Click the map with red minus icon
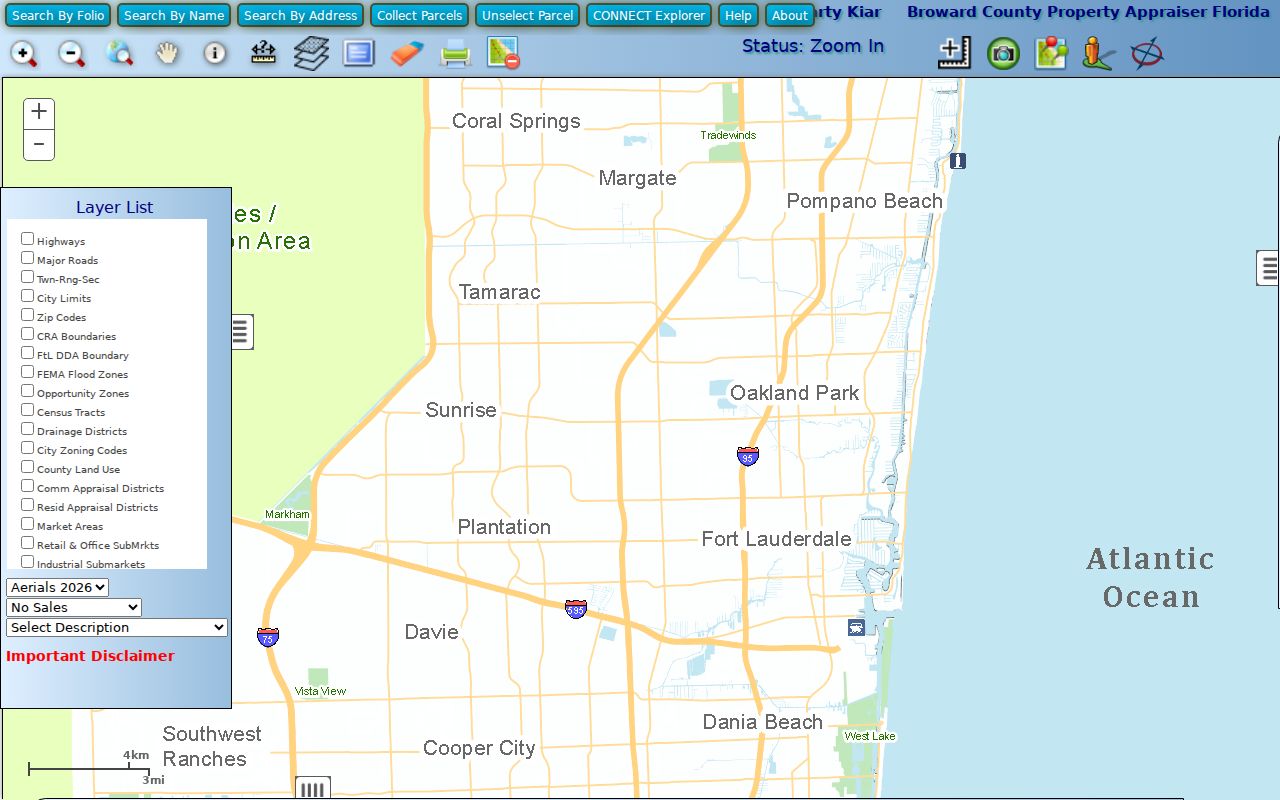This screenshot has height=800, width=1280. (x=503, y=53)
